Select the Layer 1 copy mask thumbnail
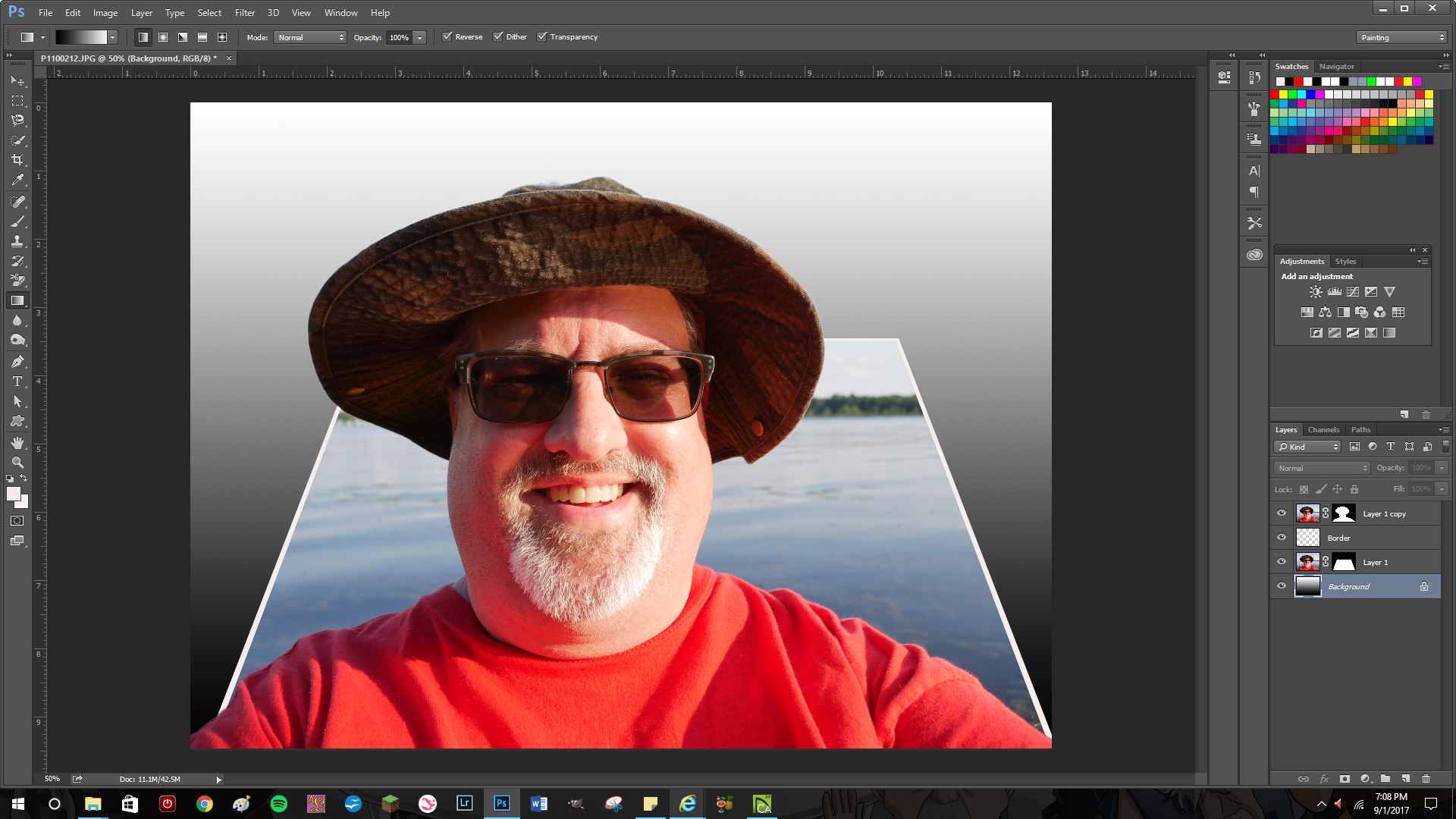1456x819 pixels. click(x=1344, y=513)
